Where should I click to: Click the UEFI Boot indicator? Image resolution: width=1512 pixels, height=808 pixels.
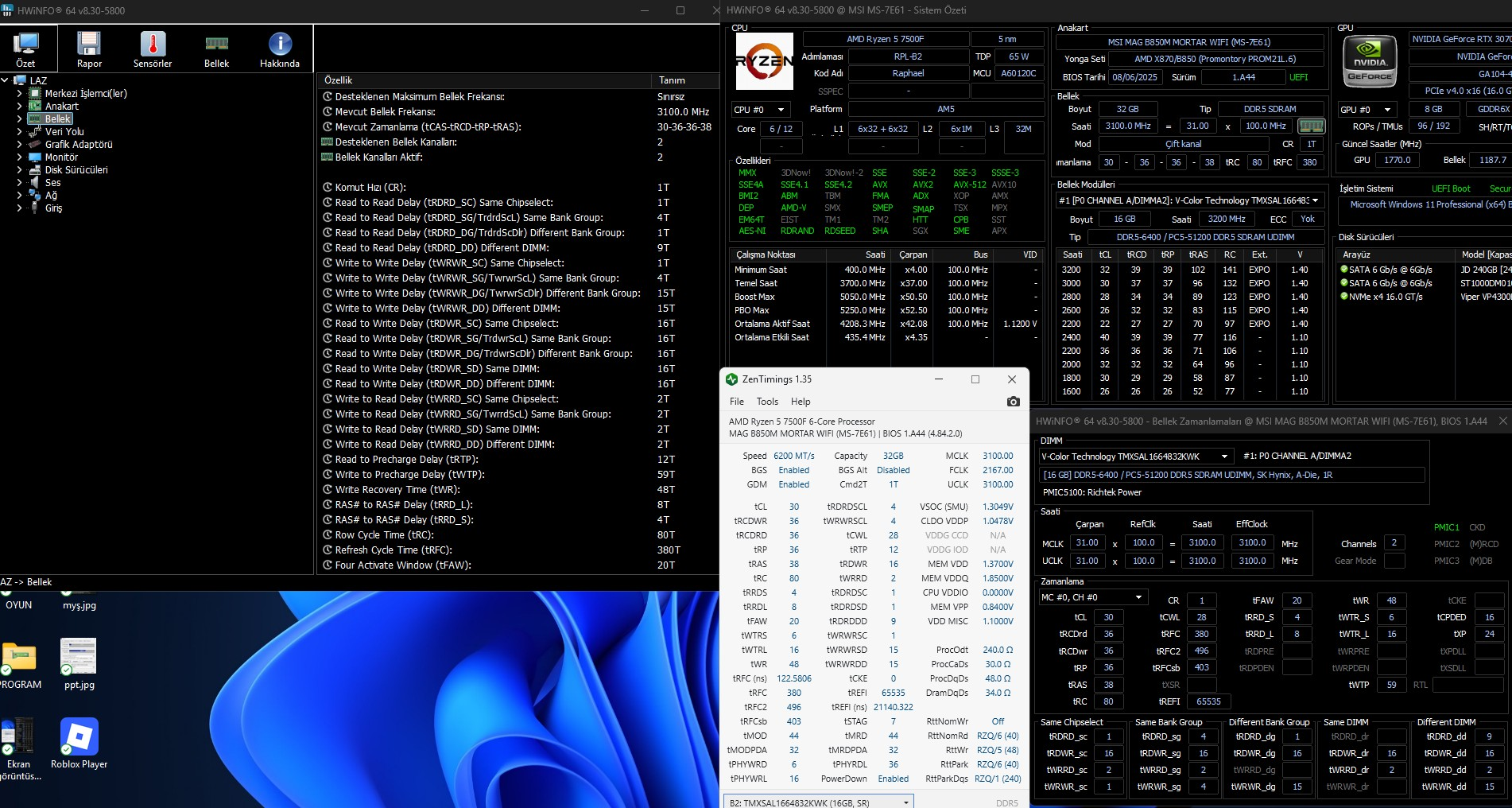point(1451,188)
